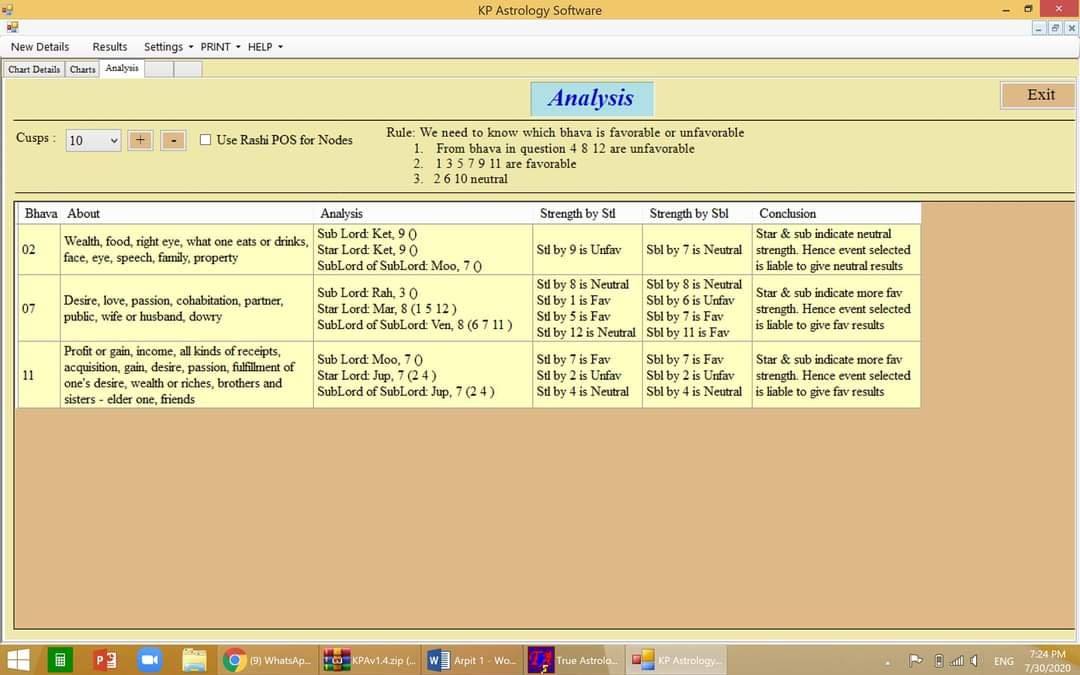The height and width of the screenshot is (675, 1080).
Task: Click the Strength by Stl column header
Action: click(x=588, y=214)
